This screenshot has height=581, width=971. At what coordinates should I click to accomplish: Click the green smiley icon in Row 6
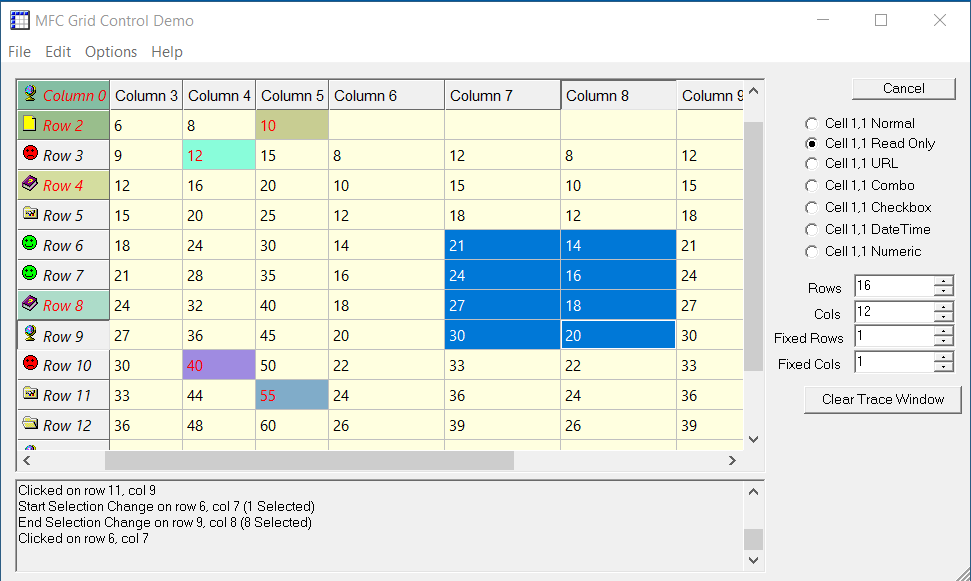click(30, 243)
